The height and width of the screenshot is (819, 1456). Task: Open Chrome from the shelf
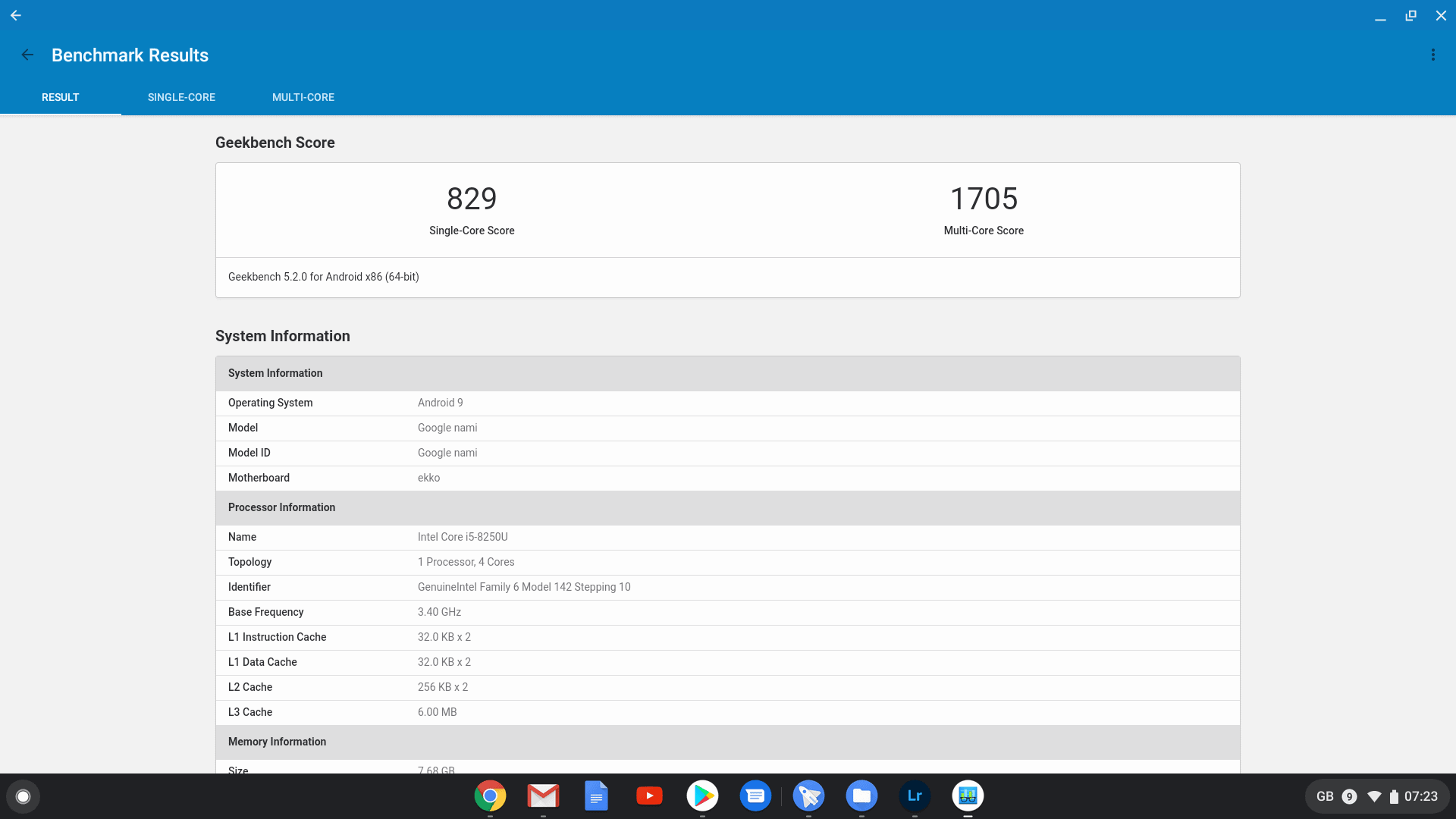tap(490, 795)
